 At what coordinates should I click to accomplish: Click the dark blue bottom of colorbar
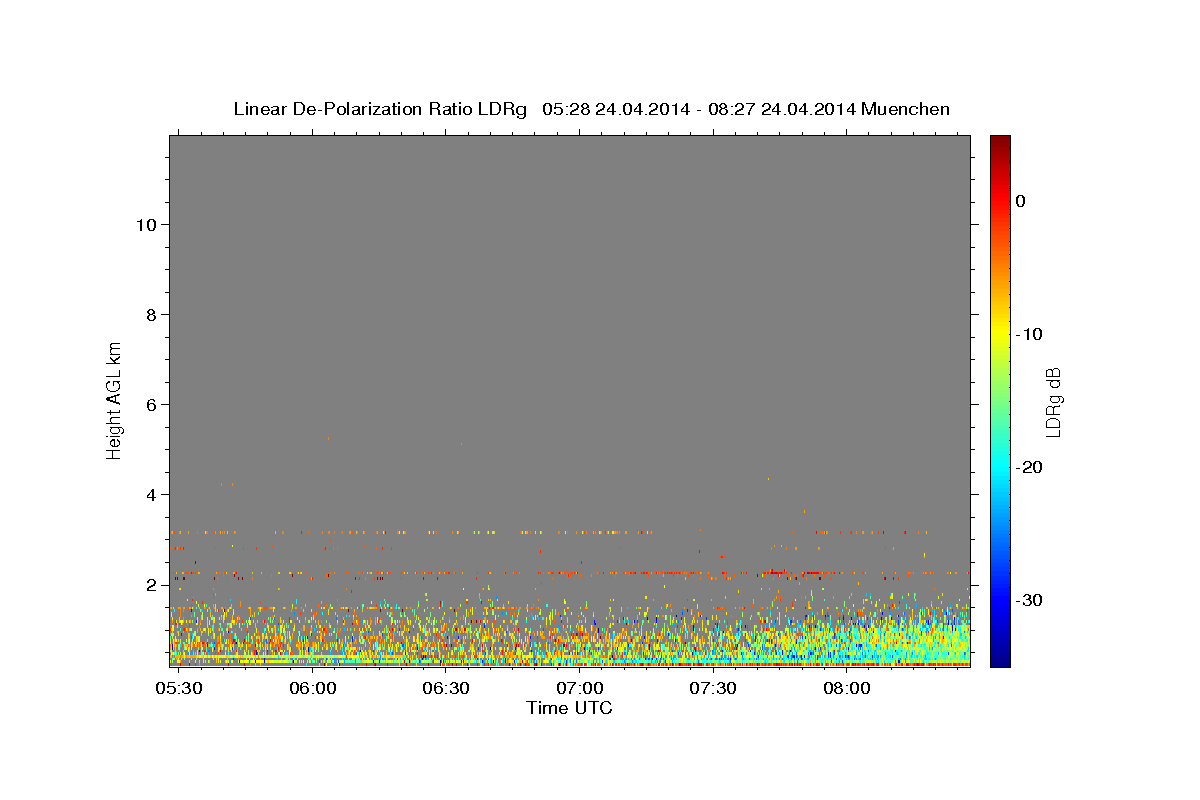1000,658
